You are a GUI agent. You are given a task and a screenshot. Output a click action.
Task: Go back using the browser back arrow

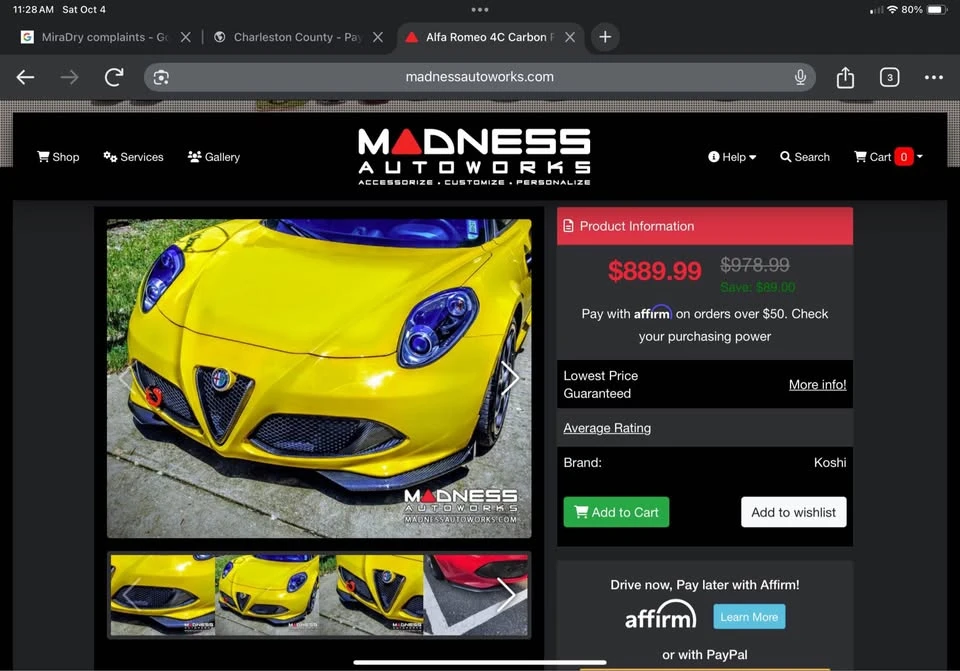(x=25, y=77)
